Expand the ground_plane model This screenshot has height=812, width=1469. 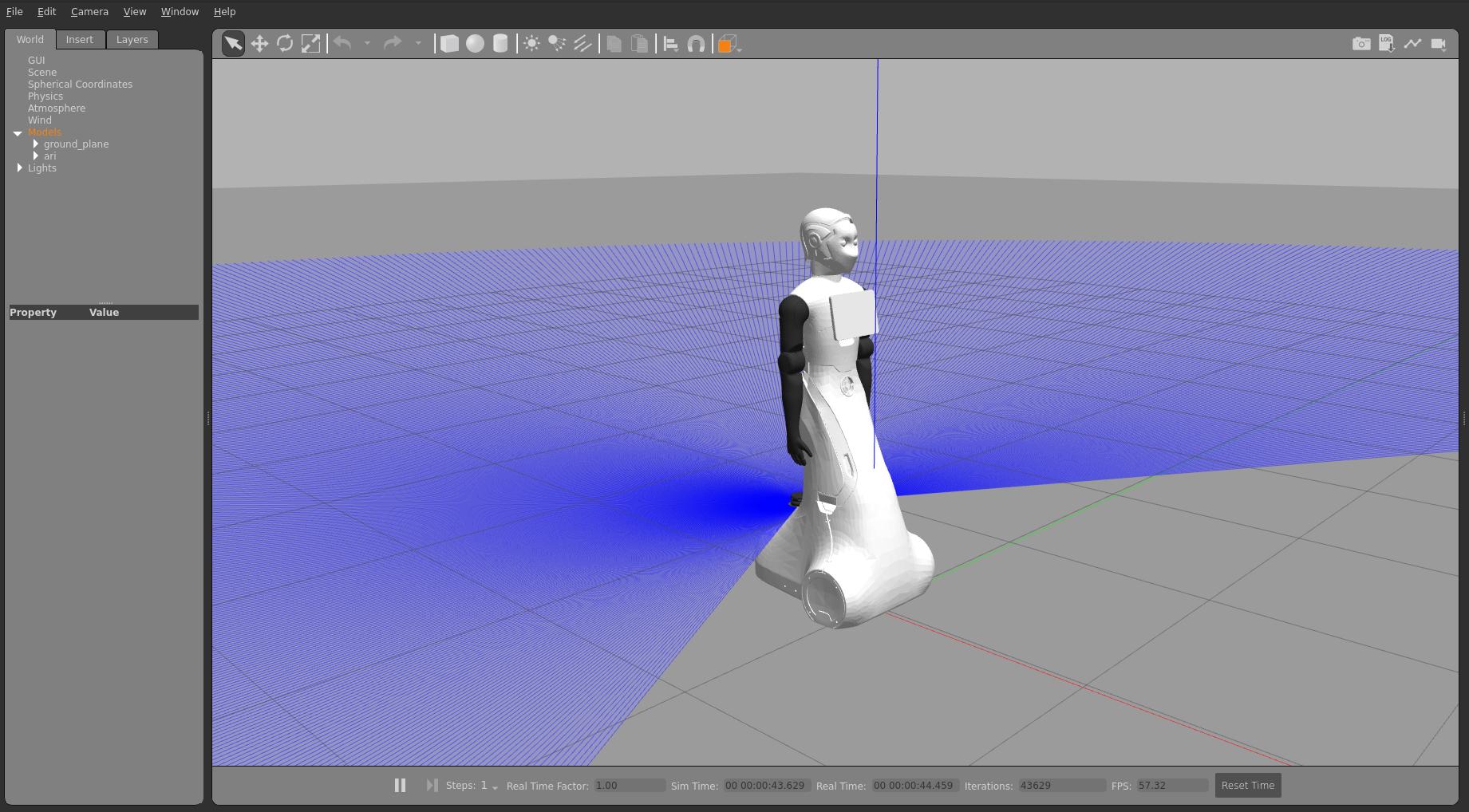point(36,144)
